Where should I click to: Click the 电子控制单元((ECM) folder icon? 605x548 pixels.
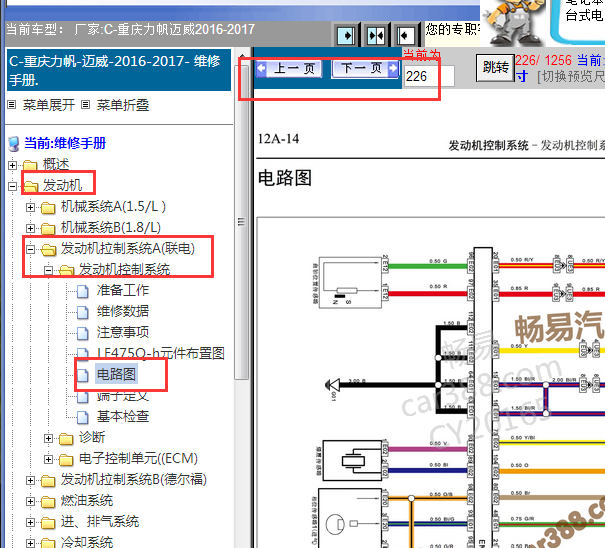[66, 460]
